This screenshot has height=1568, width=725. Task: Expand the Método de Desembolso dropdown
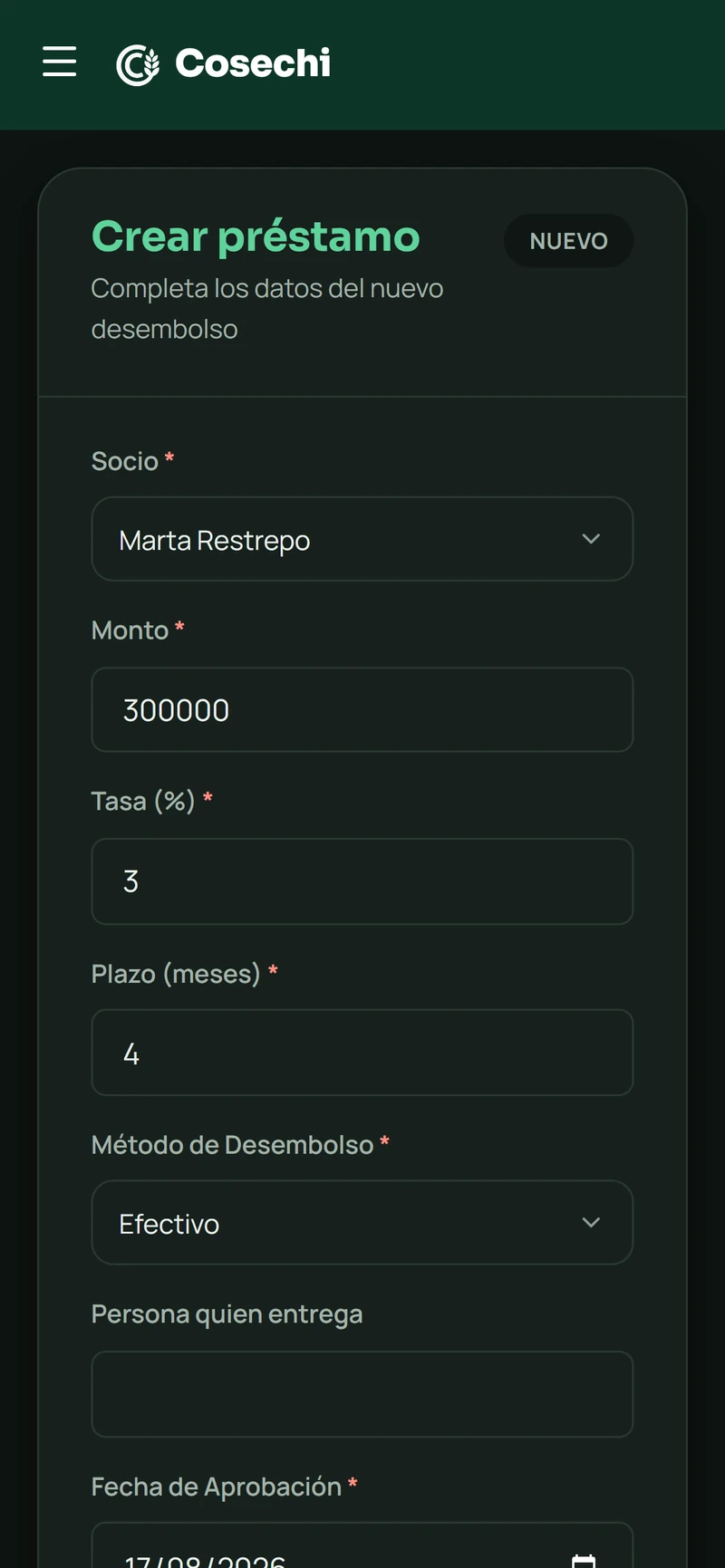(x=362, y=1223)
